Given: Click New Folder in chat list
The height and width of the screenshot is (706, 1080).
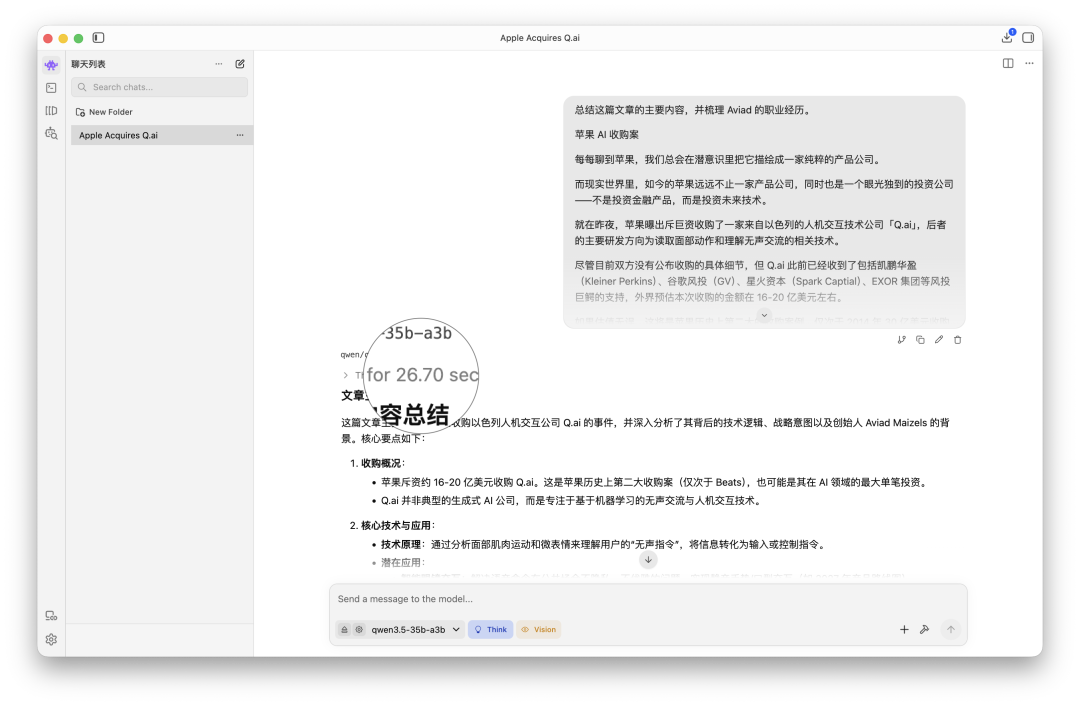Looking at the screenshot, I should 104,112.
